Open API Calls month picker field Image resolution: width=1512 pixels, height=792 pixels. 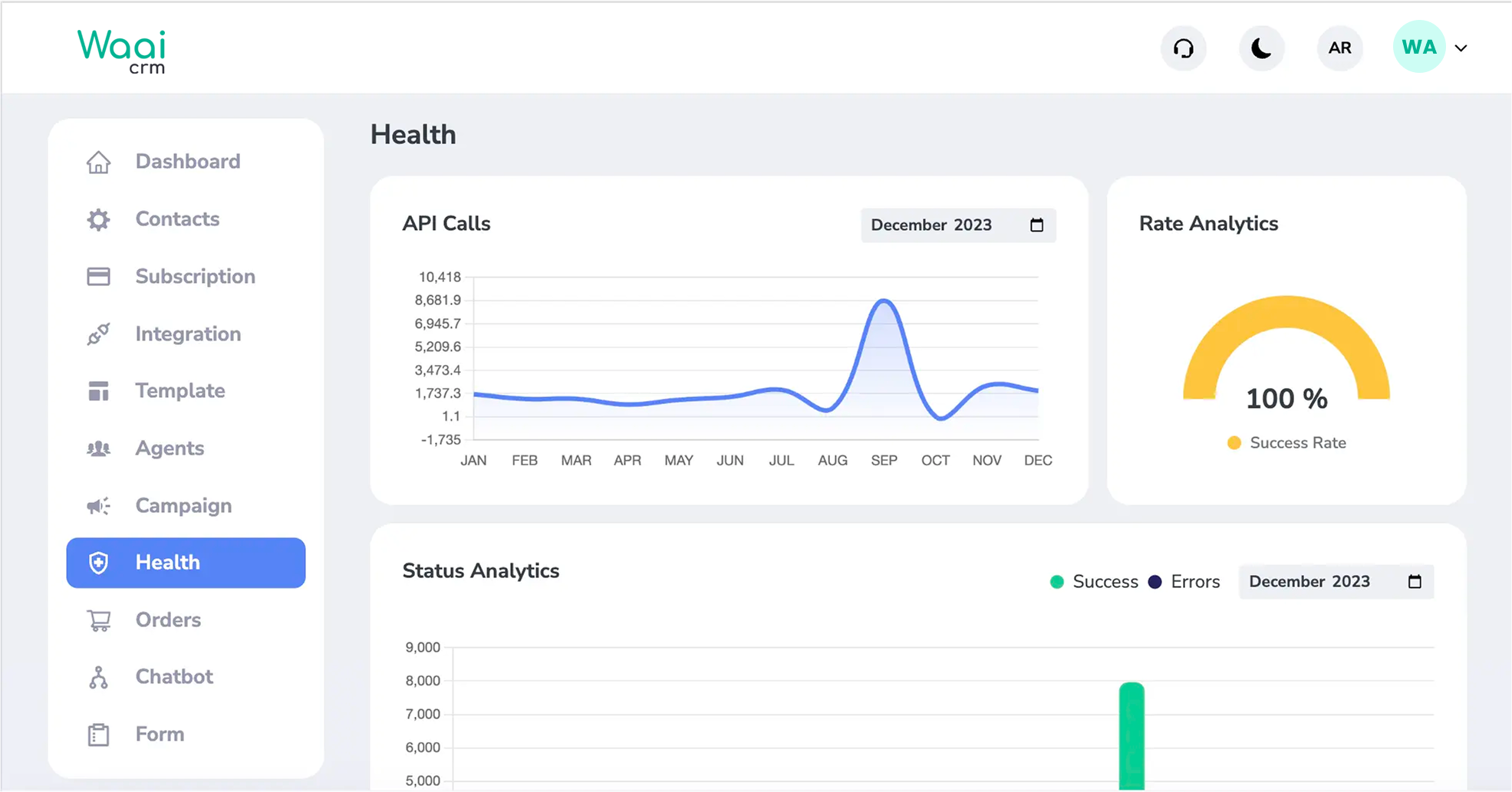[958, 225]
